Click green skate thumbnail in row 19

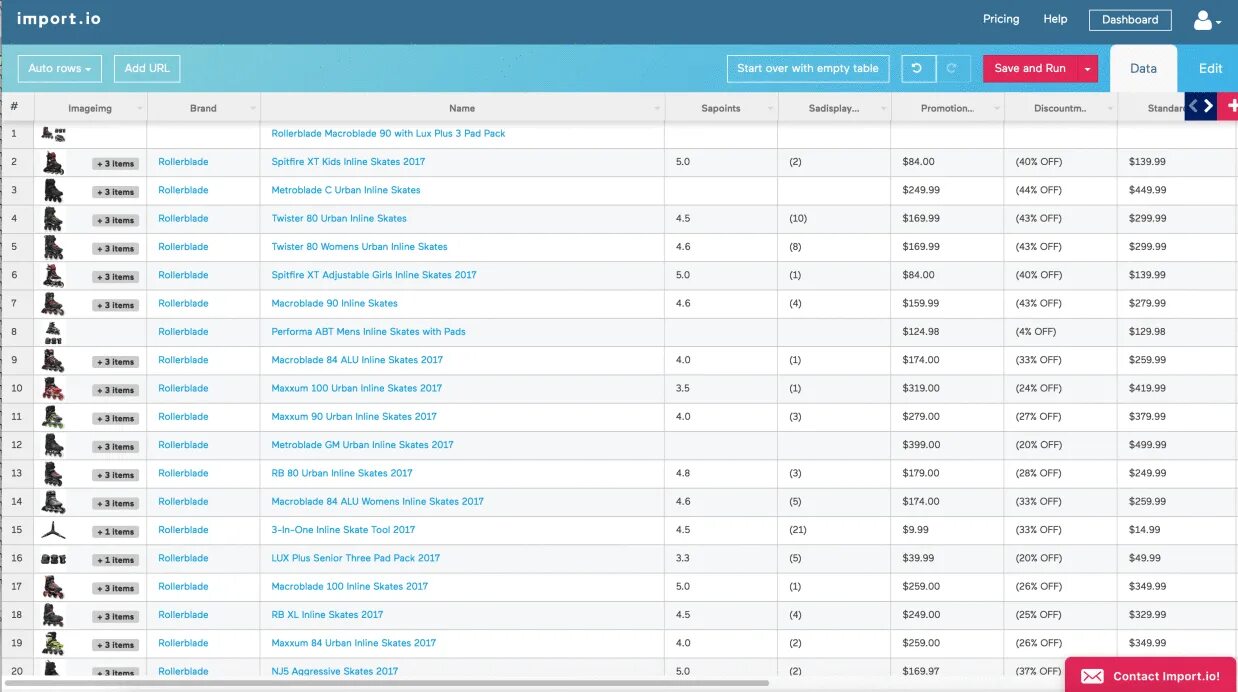(x=53, y=644)
